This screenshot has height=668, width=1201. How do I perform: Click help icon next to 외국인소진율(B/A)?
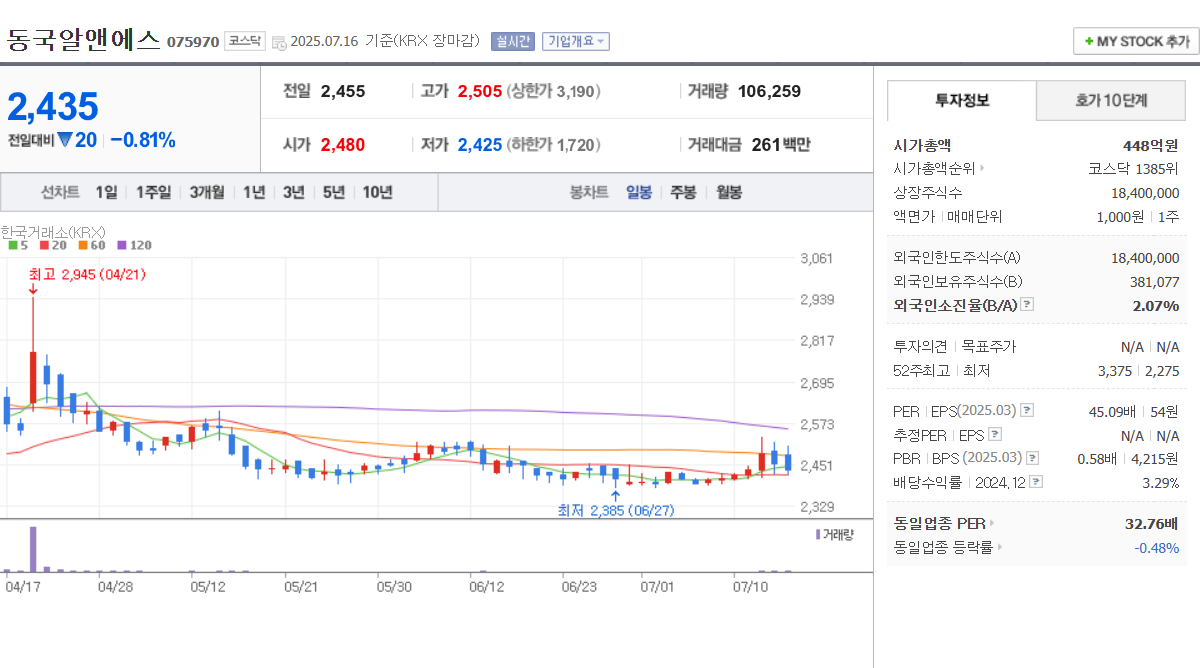(1026, 305)
